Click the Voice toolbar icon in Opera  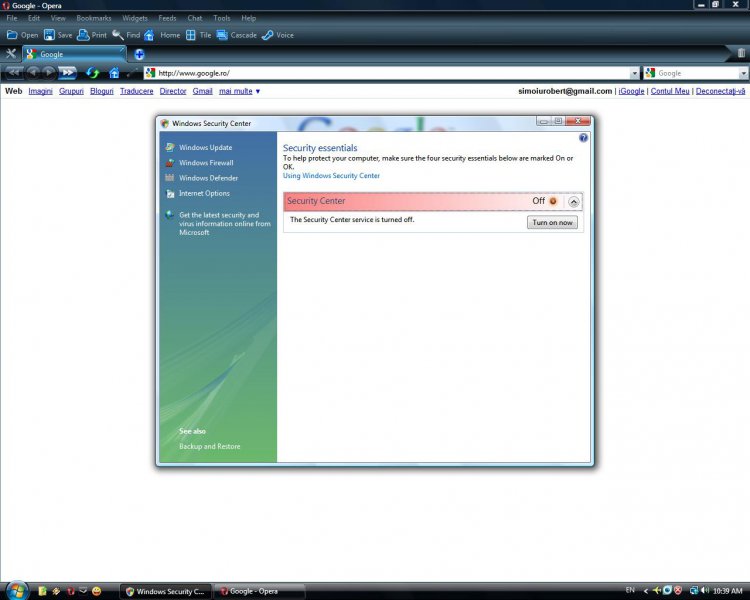[x=267, y=35]
